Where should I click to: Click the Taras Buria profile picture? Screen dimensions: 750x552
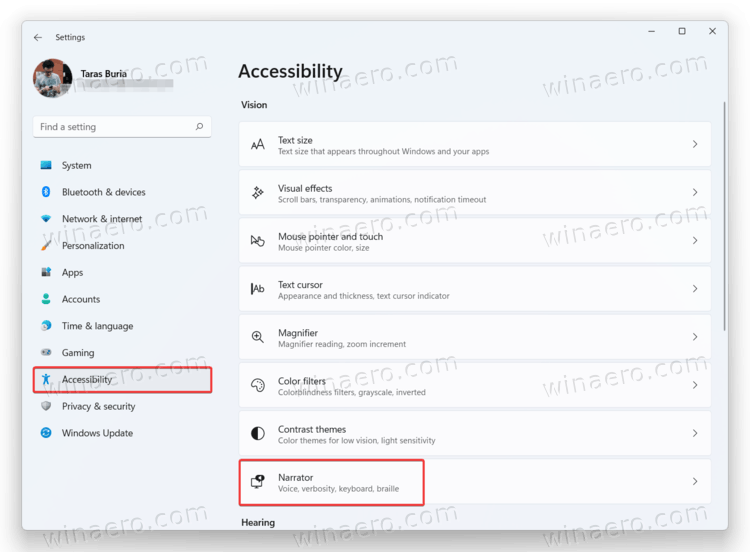click(52, 79)
